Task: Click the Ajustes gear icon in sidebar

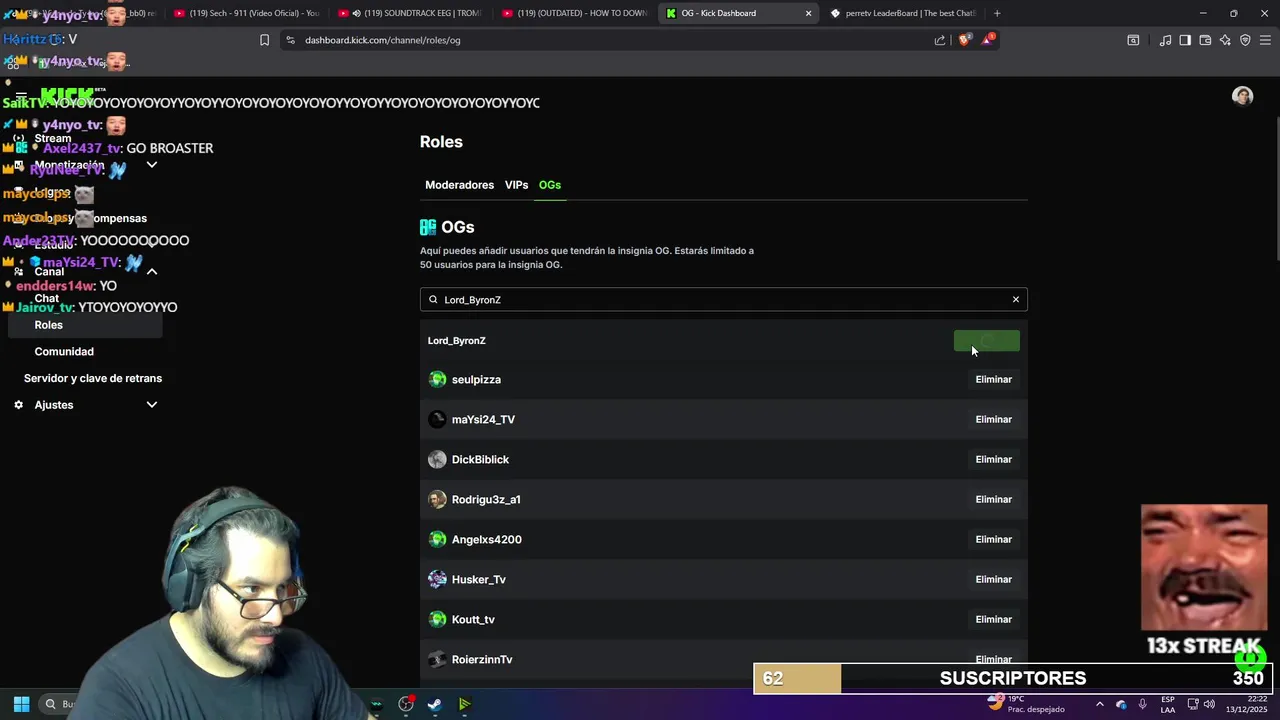Action: [x=18, y=405]
